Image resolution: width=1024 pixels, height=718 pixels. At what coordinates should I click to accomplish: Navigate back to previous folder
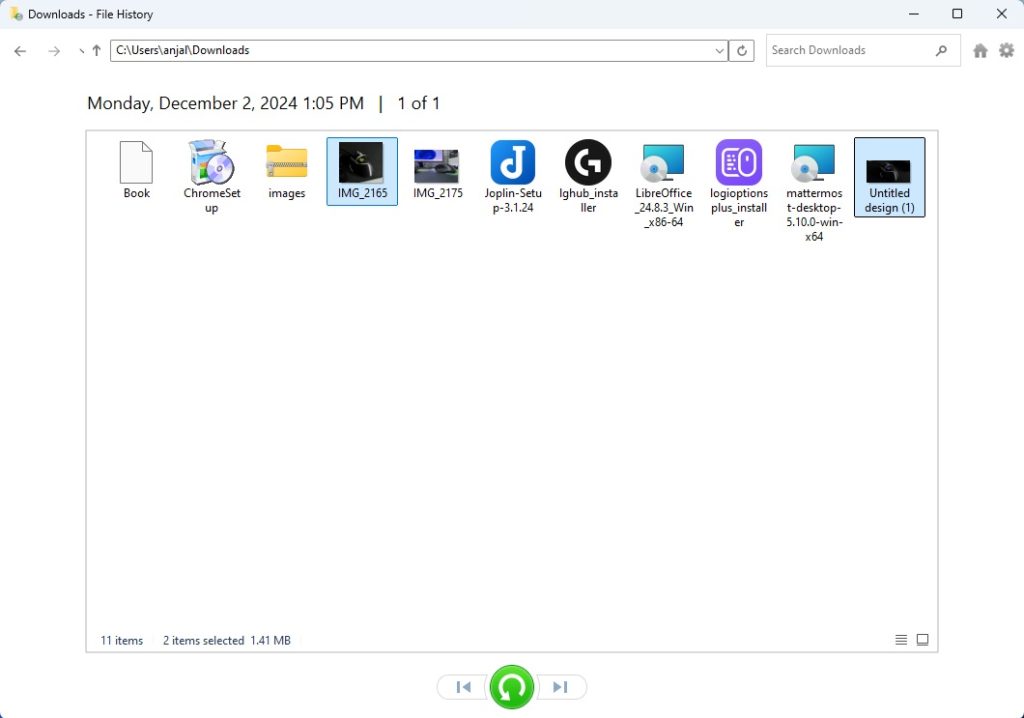[20, 50]
